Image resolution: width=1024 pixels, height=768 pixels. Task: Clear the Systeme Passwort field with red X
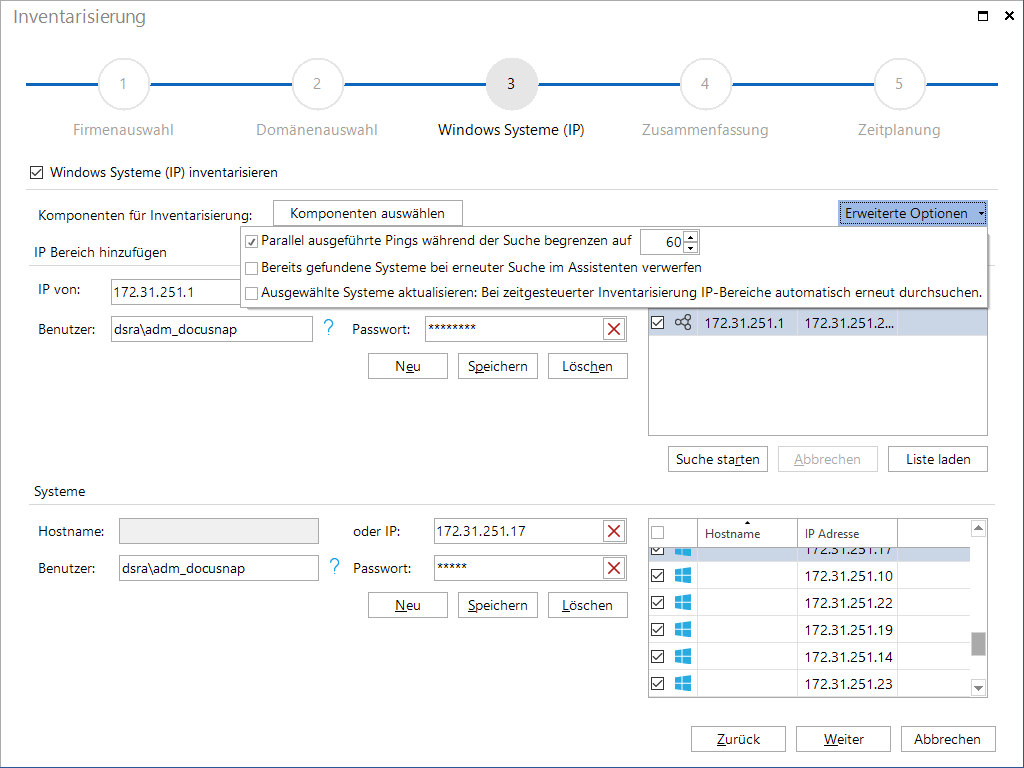(614, 568)
